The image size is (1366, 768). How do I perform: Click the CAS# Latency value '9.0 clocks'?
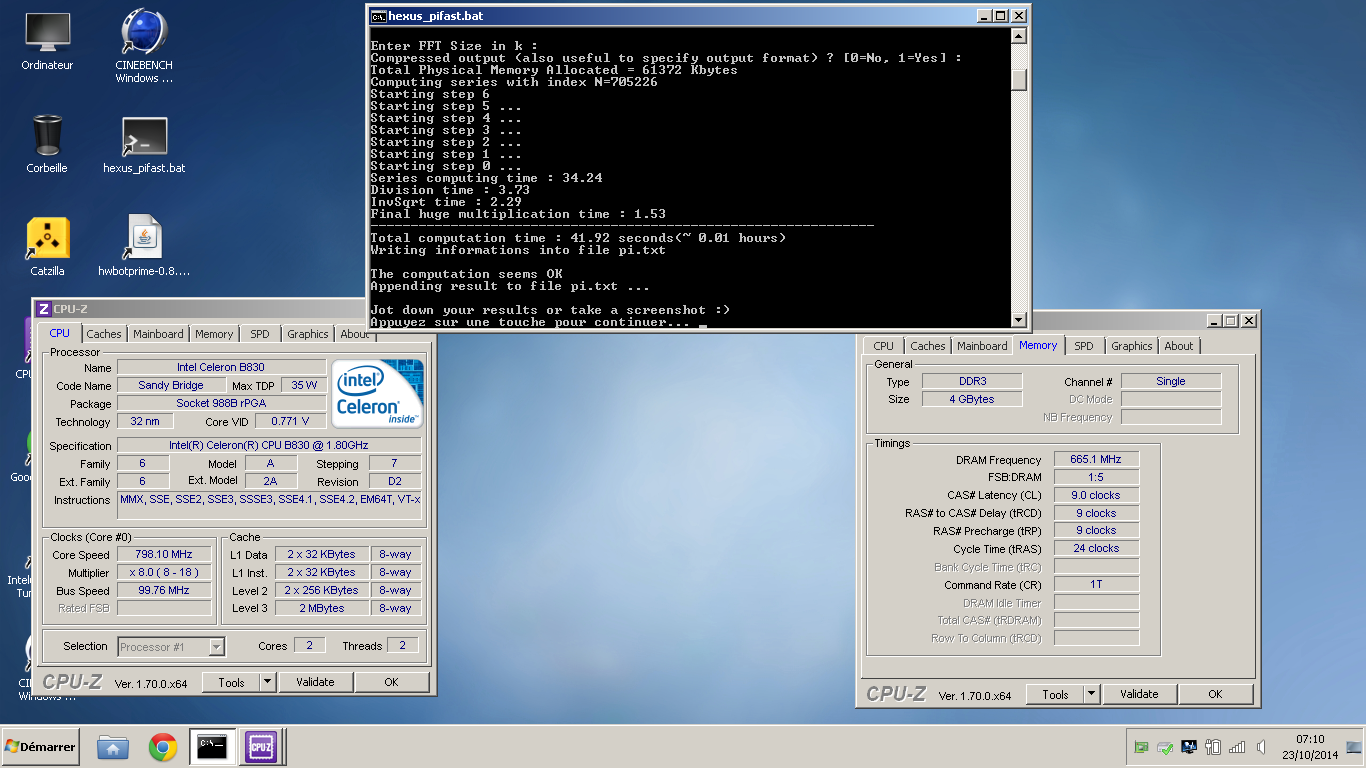(1096, 495)
